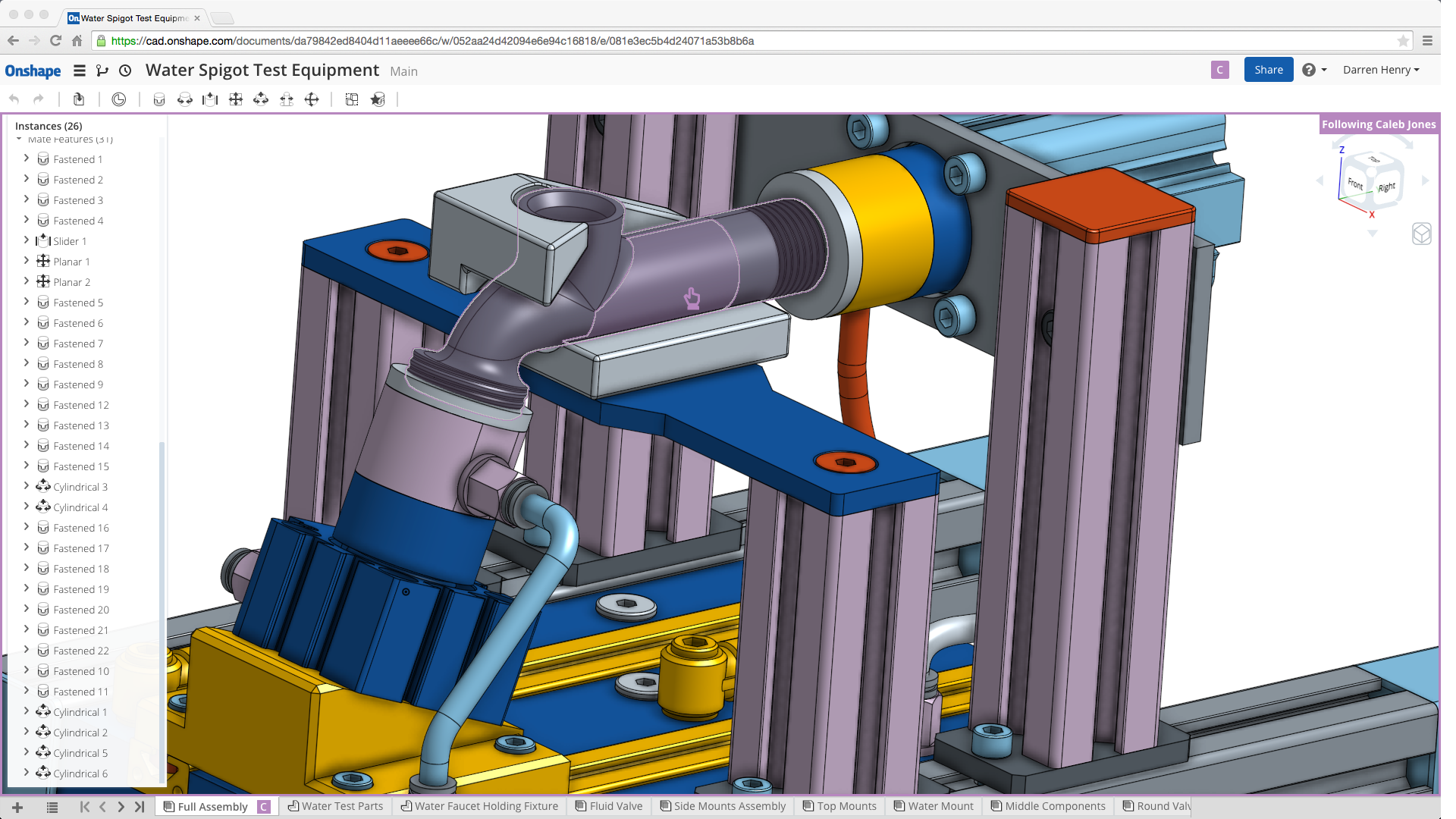Open the document history clock icon
This screenshot has width=1456, height=819.
click(x=125, y=71)
